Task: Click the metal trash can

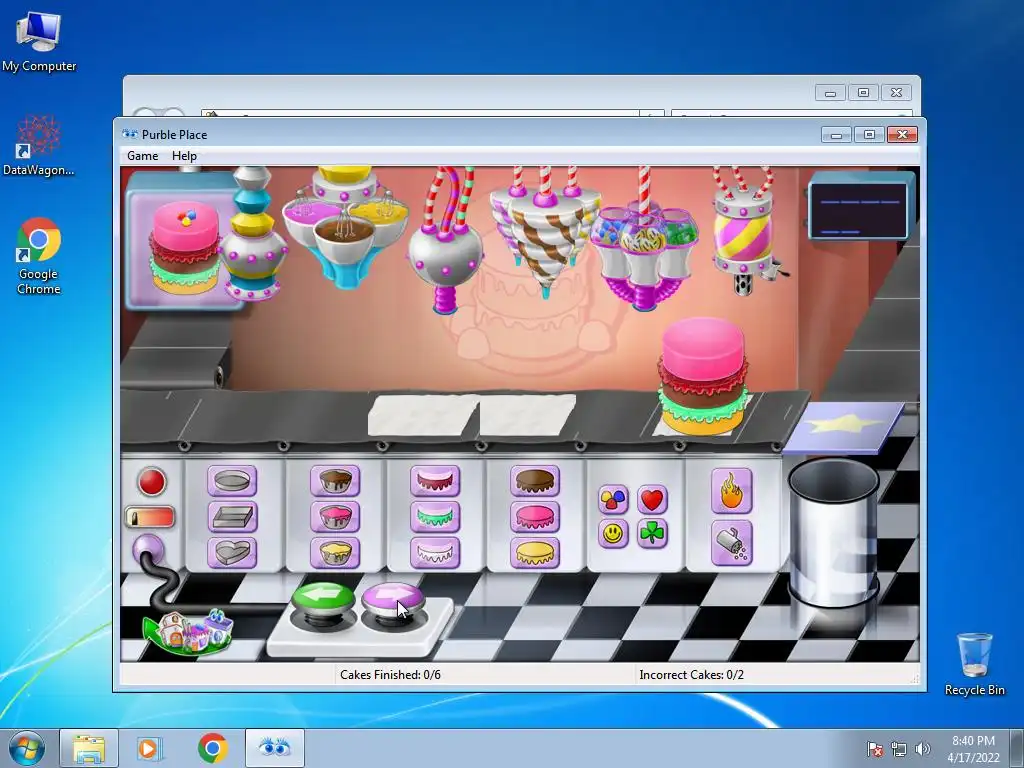Action: (x=833, y=532)
